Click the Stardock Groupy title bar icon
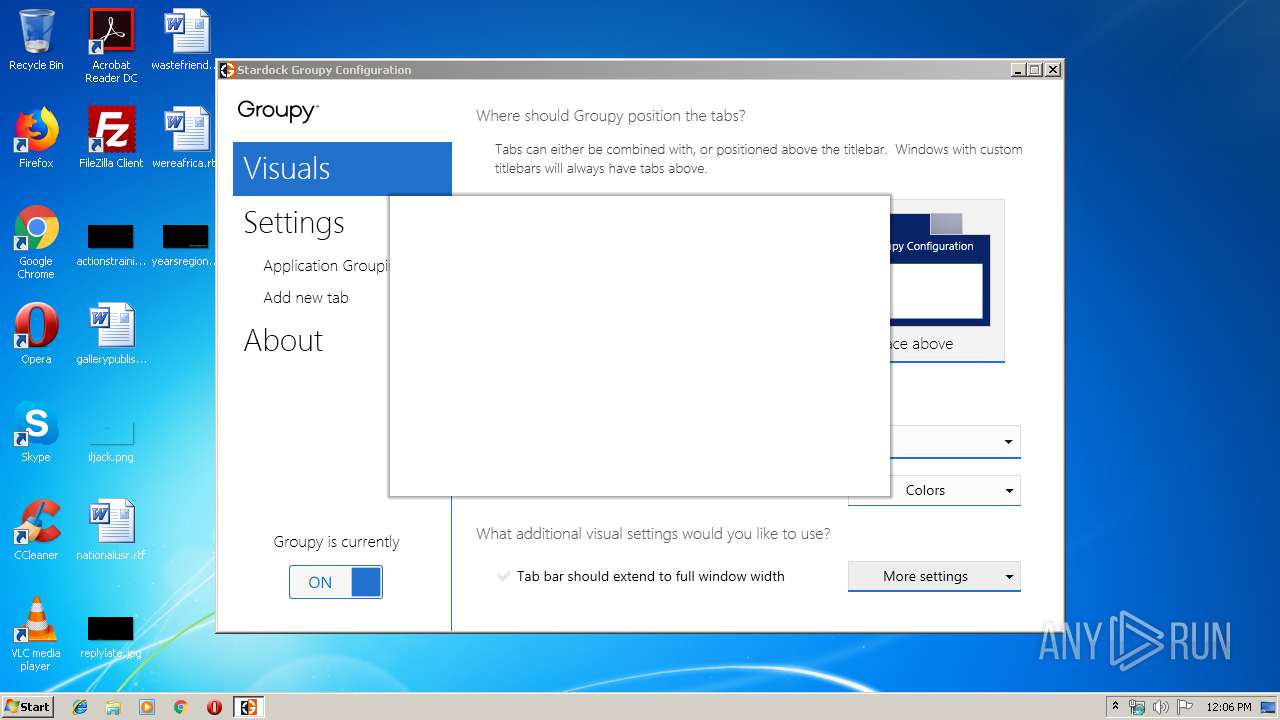1280x720 pixels. (x=227, y=70)
